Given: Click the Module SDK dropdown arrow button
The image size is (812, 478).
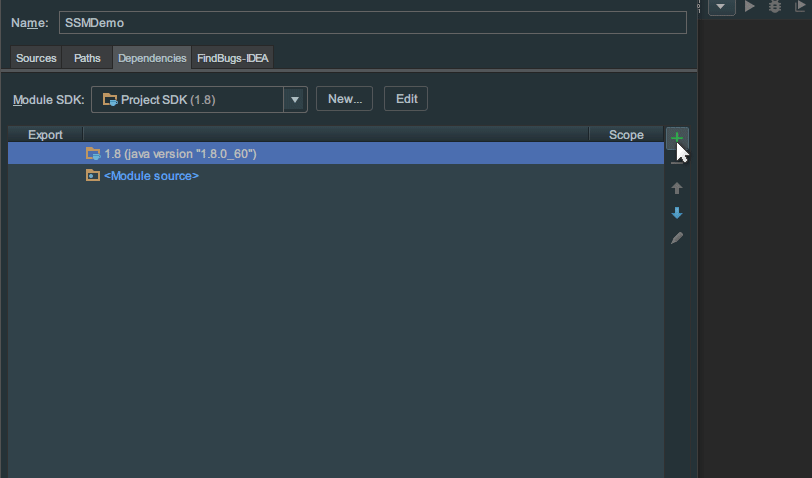Looking at the screenshot, I should (x=295, y=99).
